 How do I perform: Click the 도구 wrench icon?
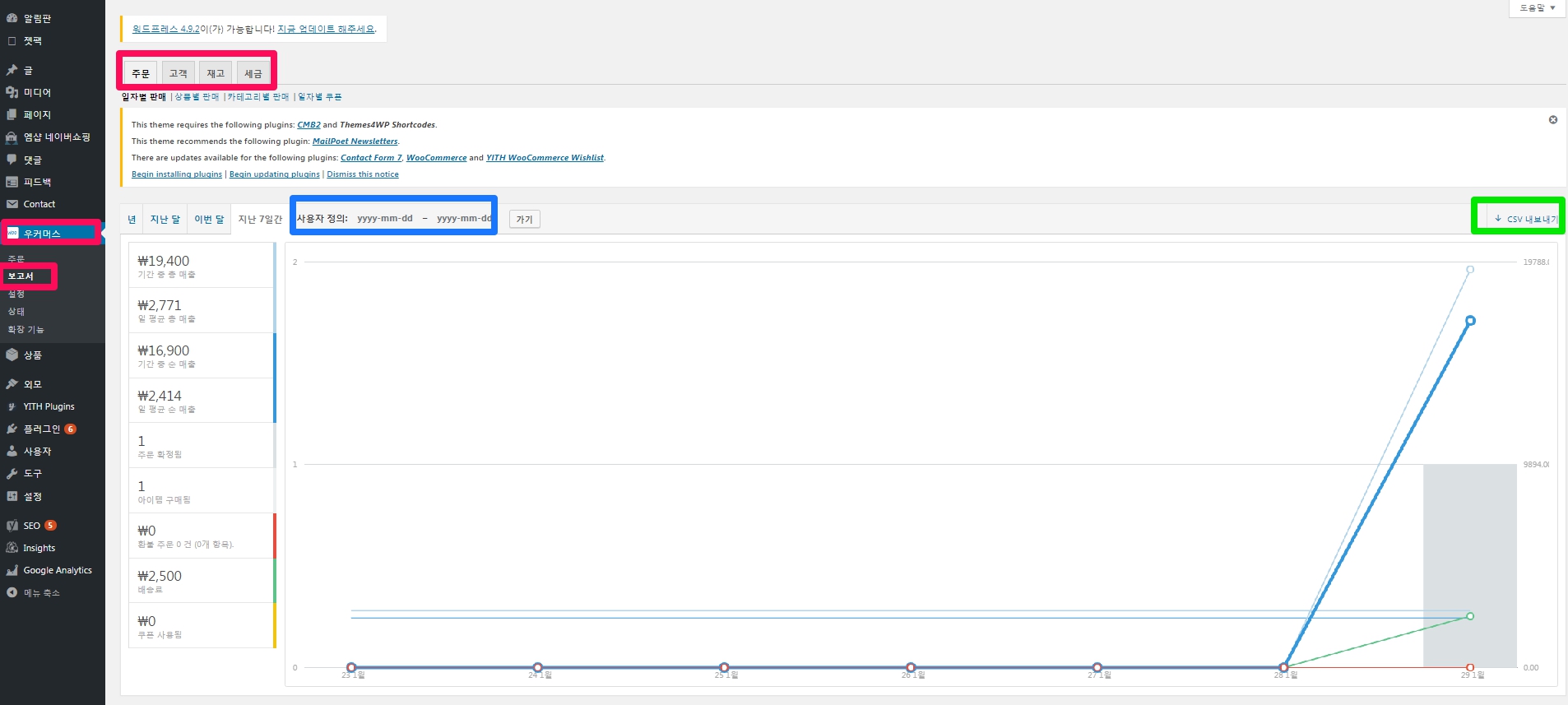coord(12,474)
